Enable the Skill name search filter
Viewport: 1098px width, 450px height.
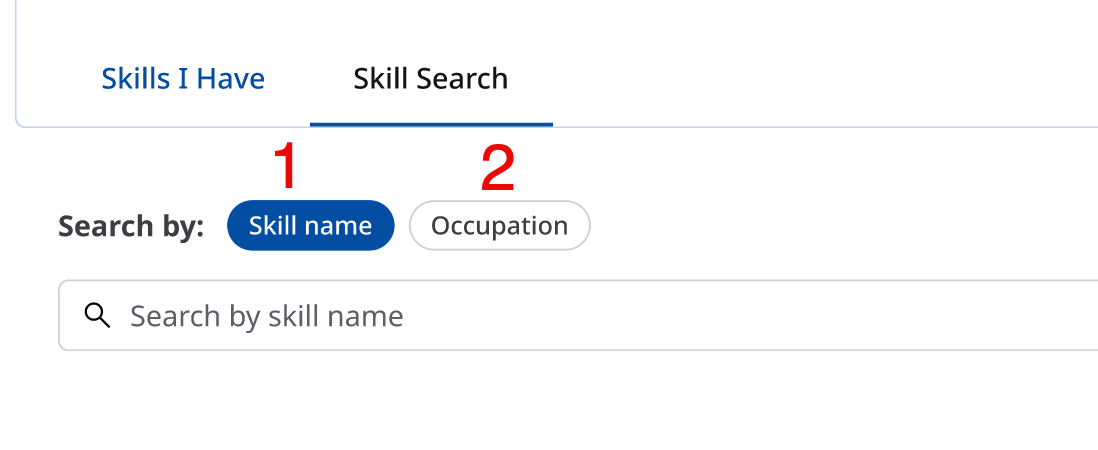point(310,226)
